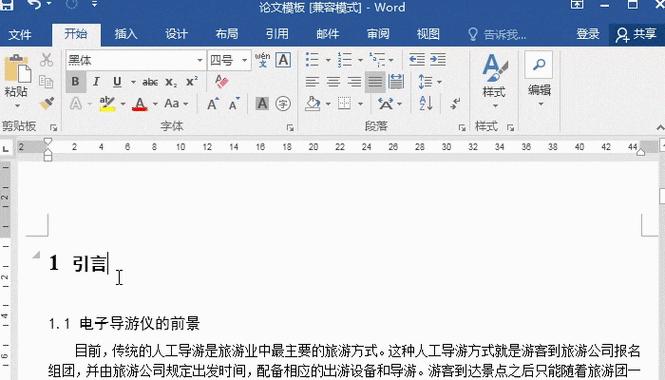Toggle Underline formatting
665x380 pixels.
pos(117,81)
